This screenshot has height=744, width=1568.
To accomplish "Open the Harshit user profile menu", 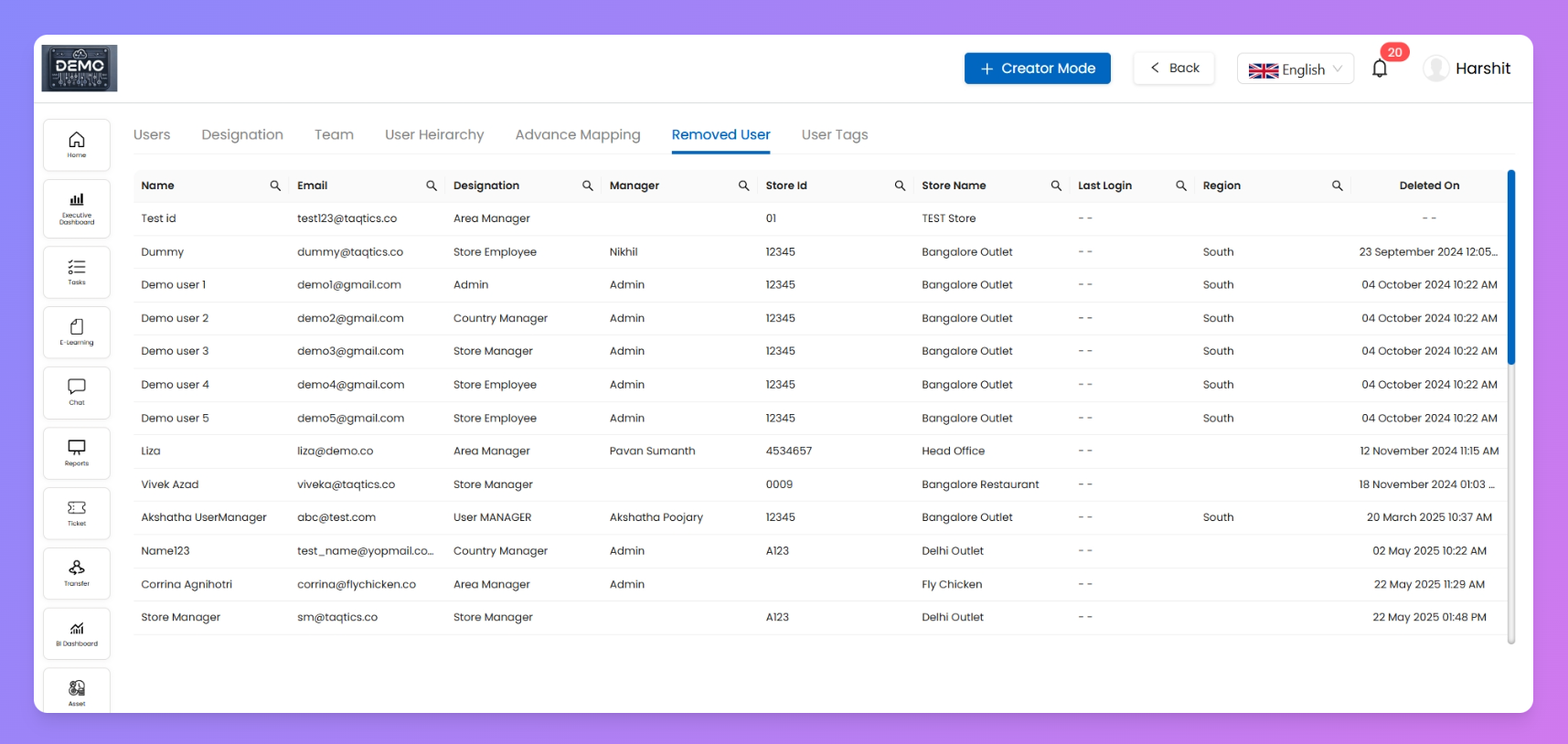I will [1467, 69].
